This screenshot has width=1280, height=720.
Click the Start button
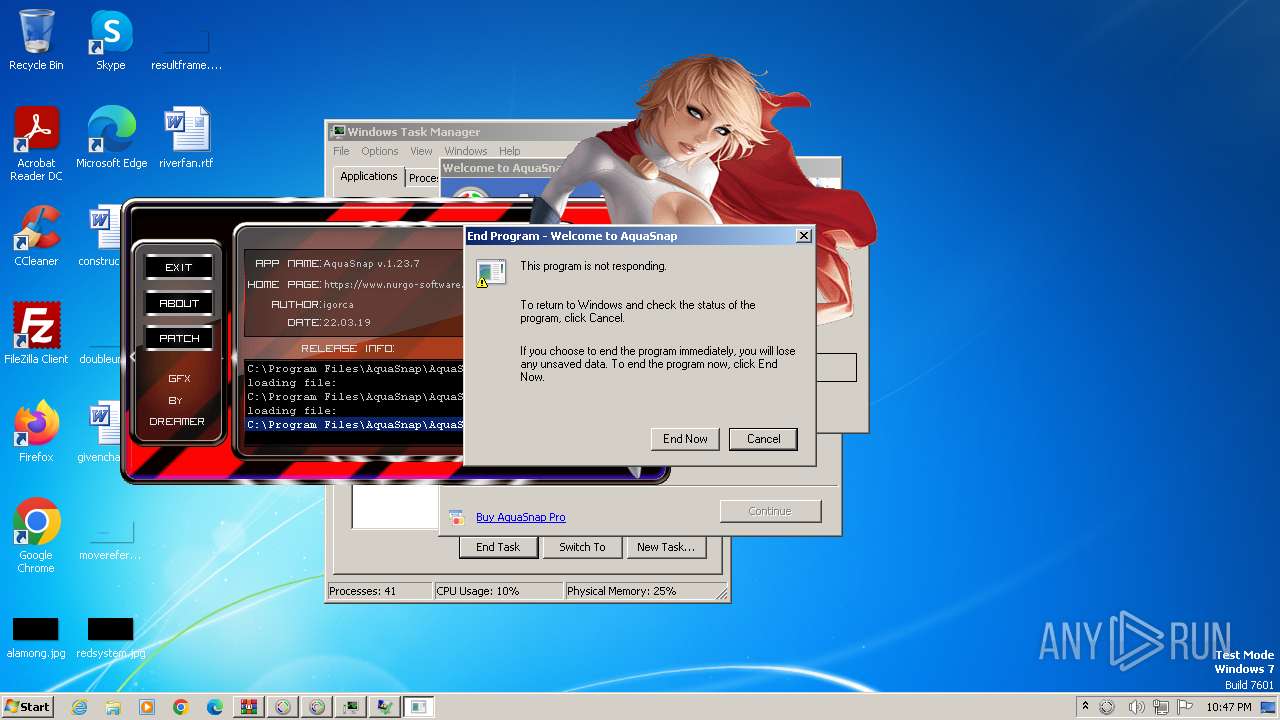(27, 706)
